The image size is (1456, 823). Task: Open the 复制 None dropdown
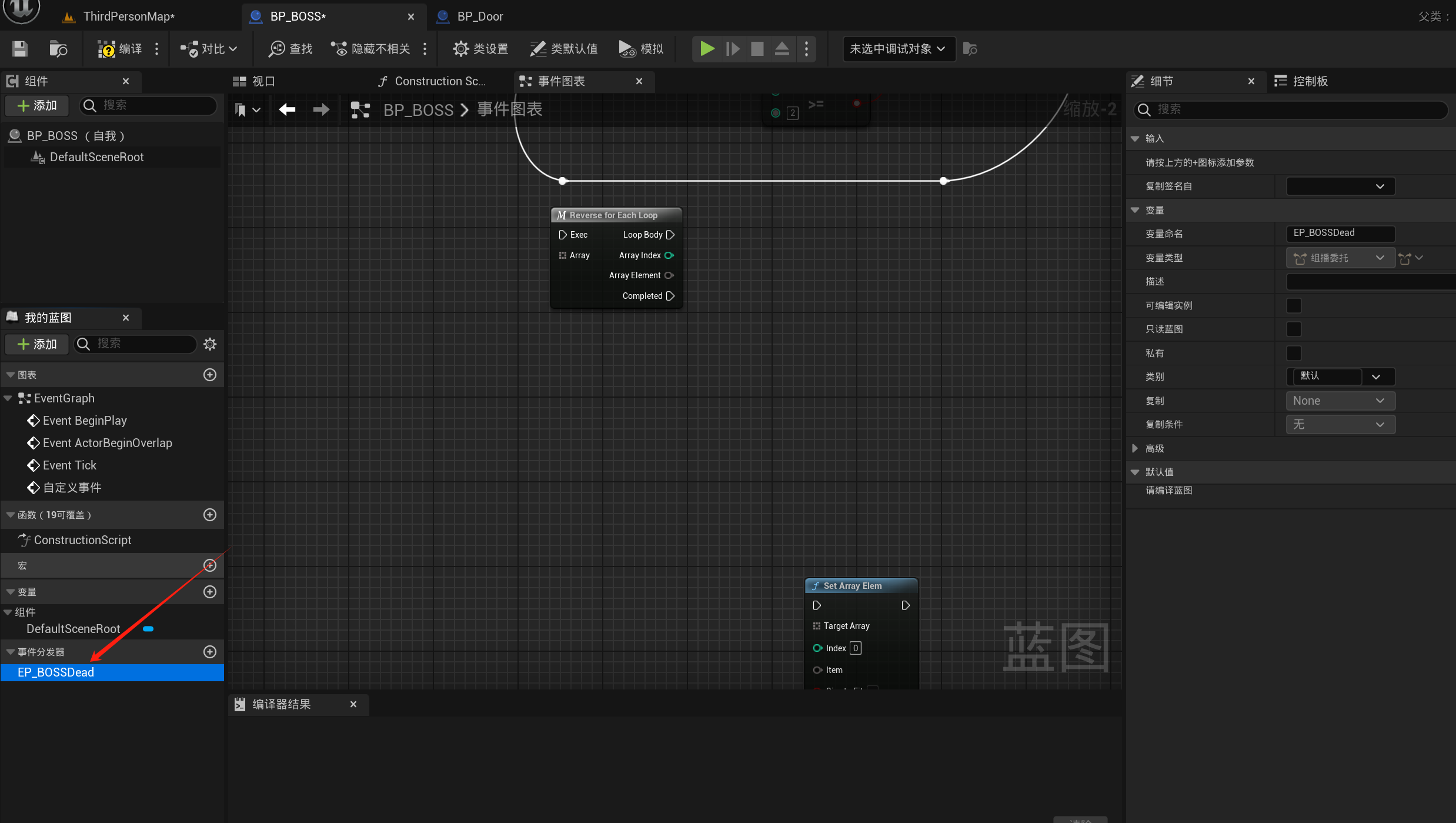pos(1340,401)
